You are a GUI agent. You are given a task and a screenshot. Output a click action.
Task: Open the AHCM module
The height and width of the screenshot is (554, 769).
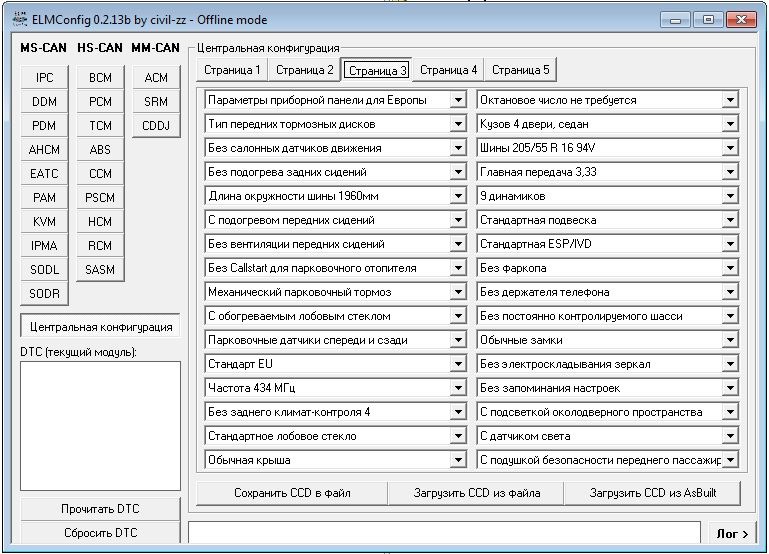point(44,150)
